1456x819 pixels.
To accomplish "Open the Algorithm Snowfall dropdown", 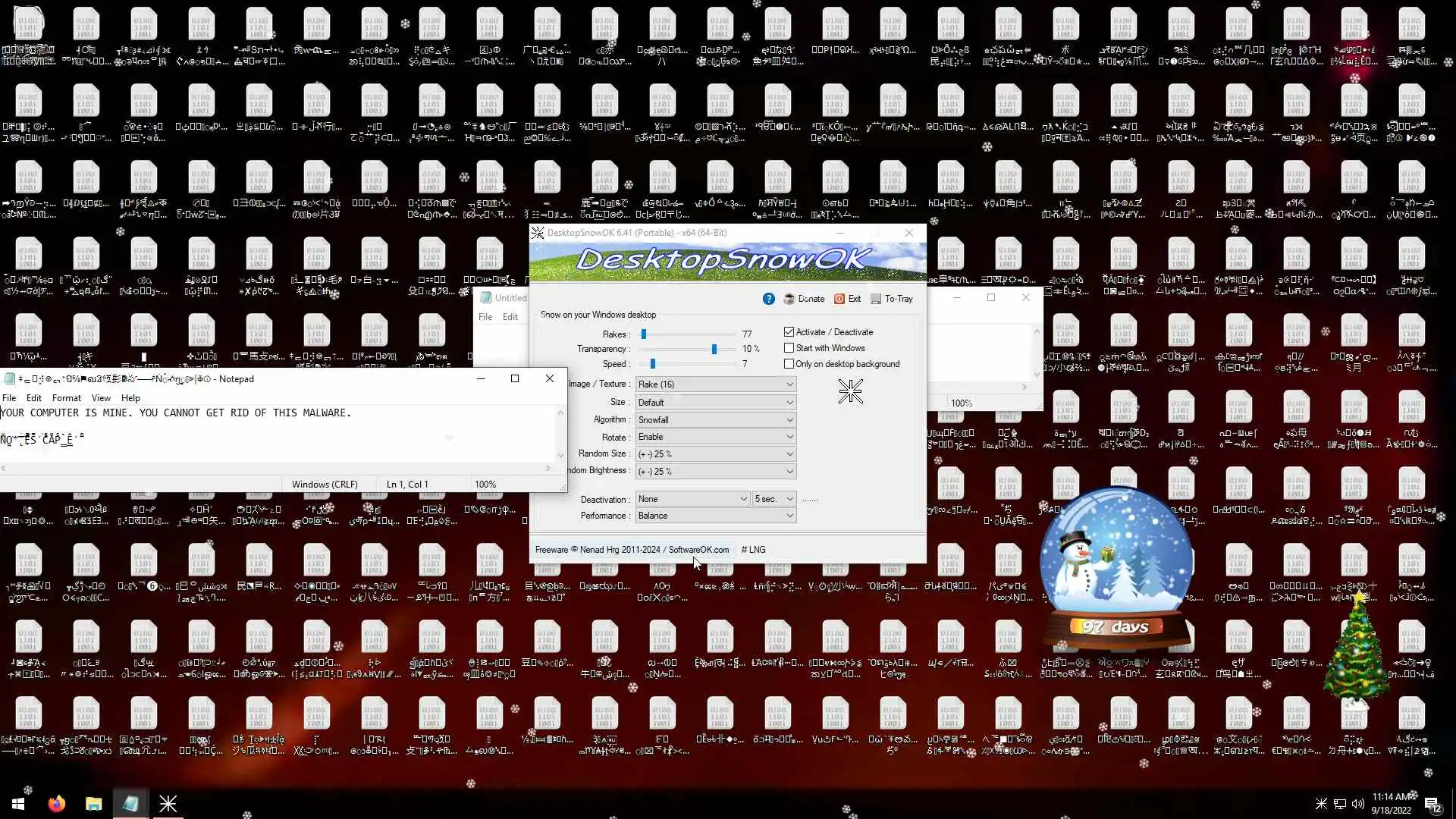I will 715,420.
